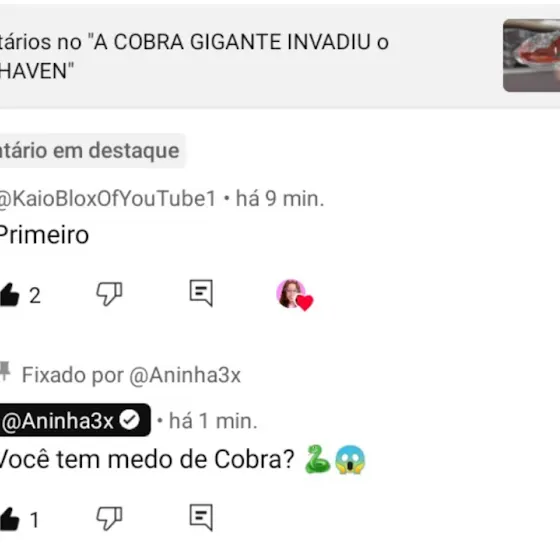560x560 pixels.
Task: Open the cobra video thumbnail
Action: click(x=531, y=55)
